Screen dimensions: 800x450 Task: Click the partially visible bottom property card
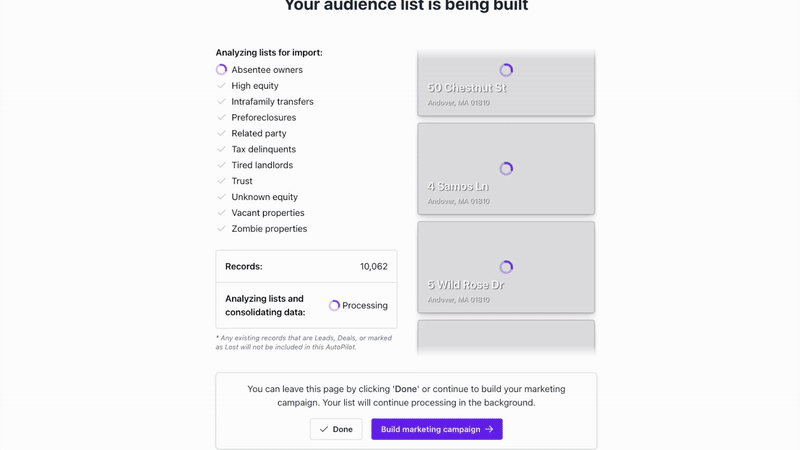click(x=506, y=337)
